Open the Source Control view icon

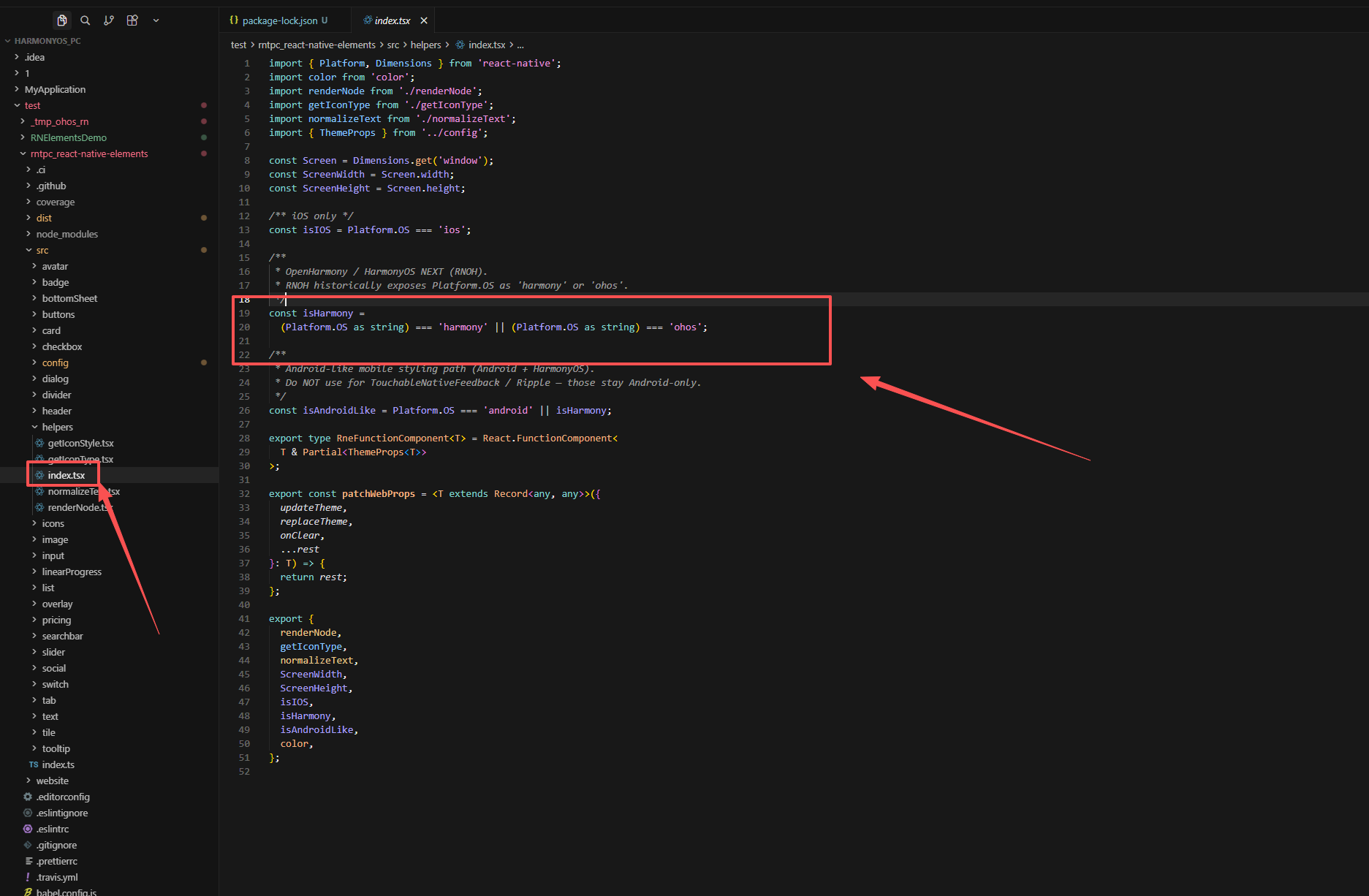tap(109, 20)
